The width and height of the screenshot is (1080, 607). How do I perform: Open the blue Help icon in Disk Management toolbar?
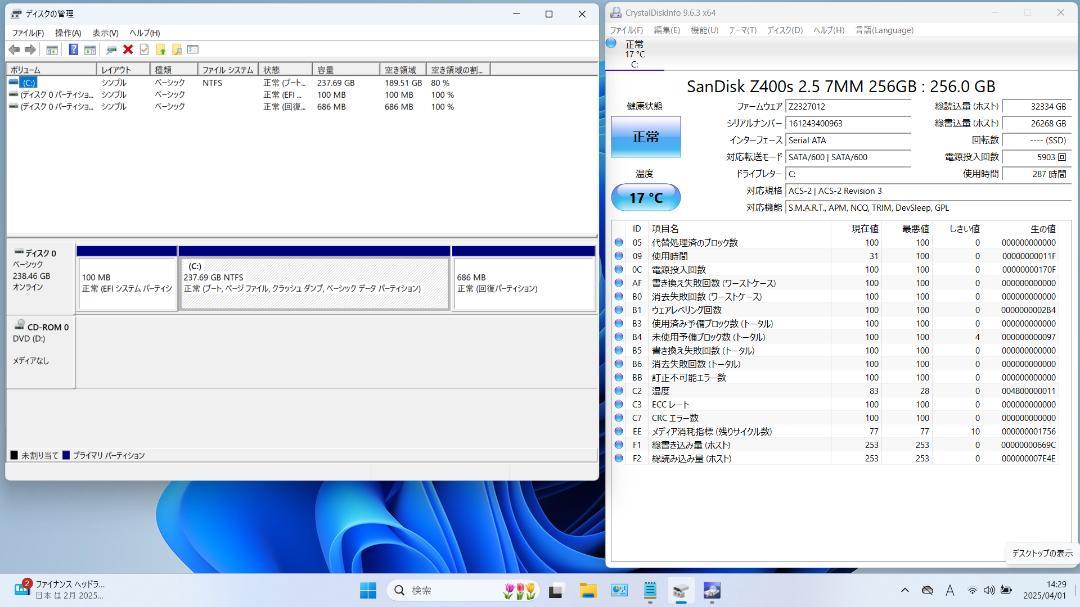click(x=73, y=50)
